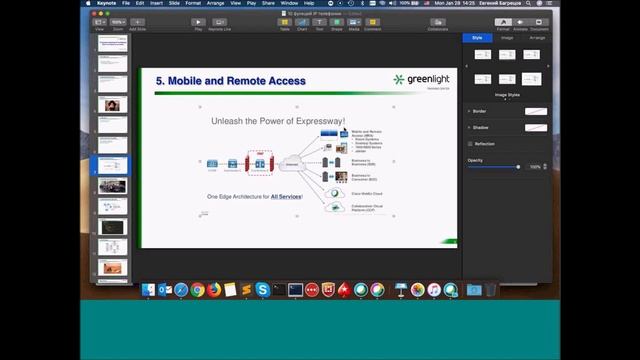
Task: Launch Safari from the Dock
Action: 181,290
